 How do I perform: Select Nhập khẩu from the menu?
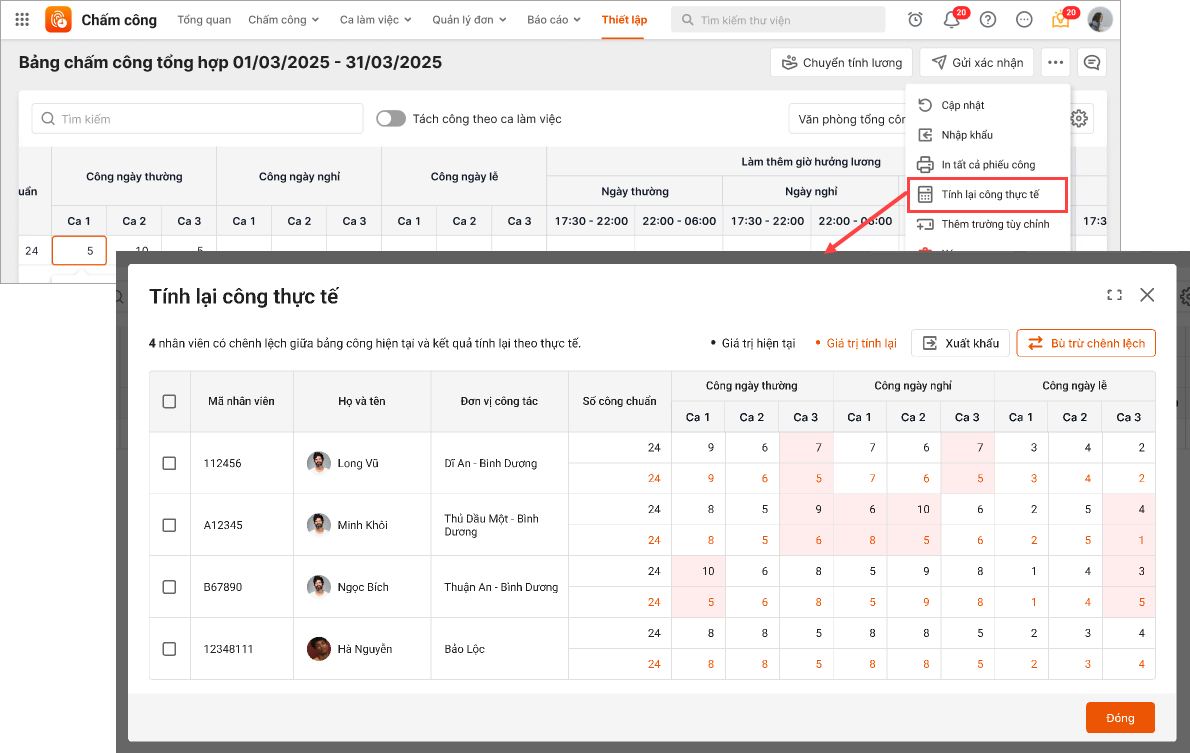pyautogui.click(x=987, y=134)
